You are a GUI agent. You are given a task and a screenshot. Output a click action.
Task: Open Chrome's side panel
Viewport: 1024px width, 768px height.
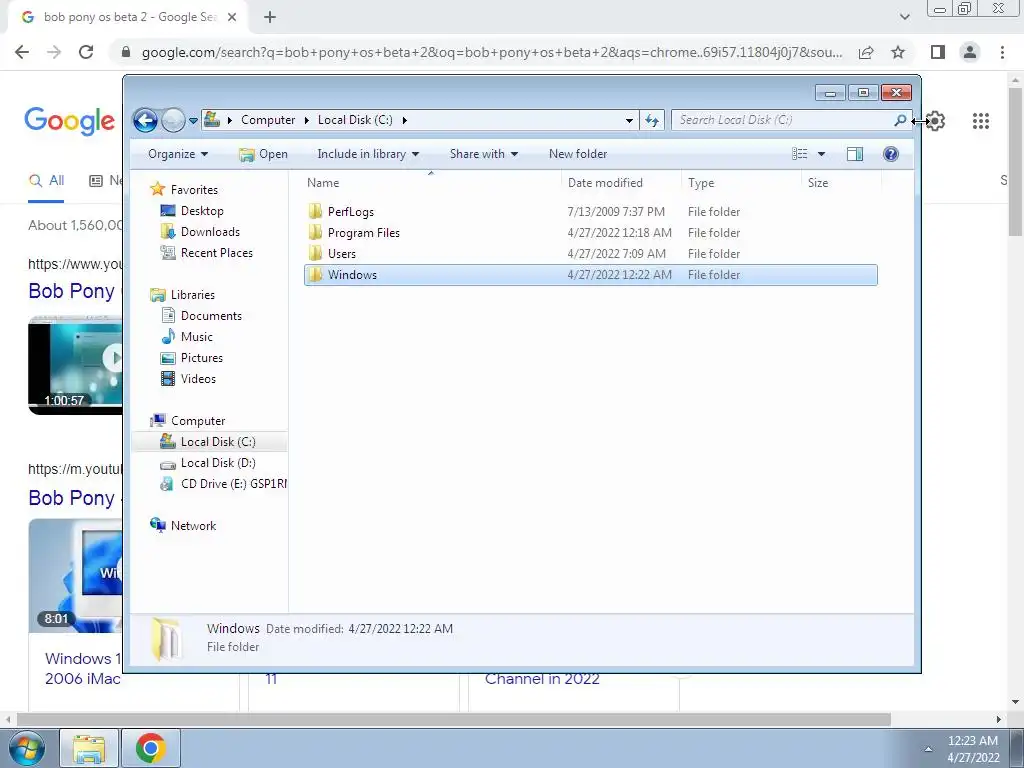pos(938,52)
